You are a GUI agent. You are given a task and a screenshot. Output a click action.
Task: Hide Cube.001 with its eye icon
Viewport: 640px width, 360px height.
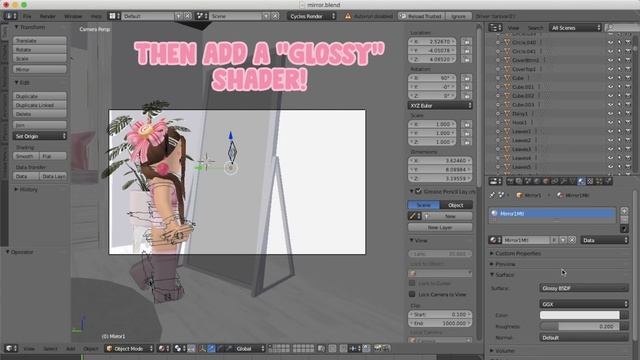point(611,87)
